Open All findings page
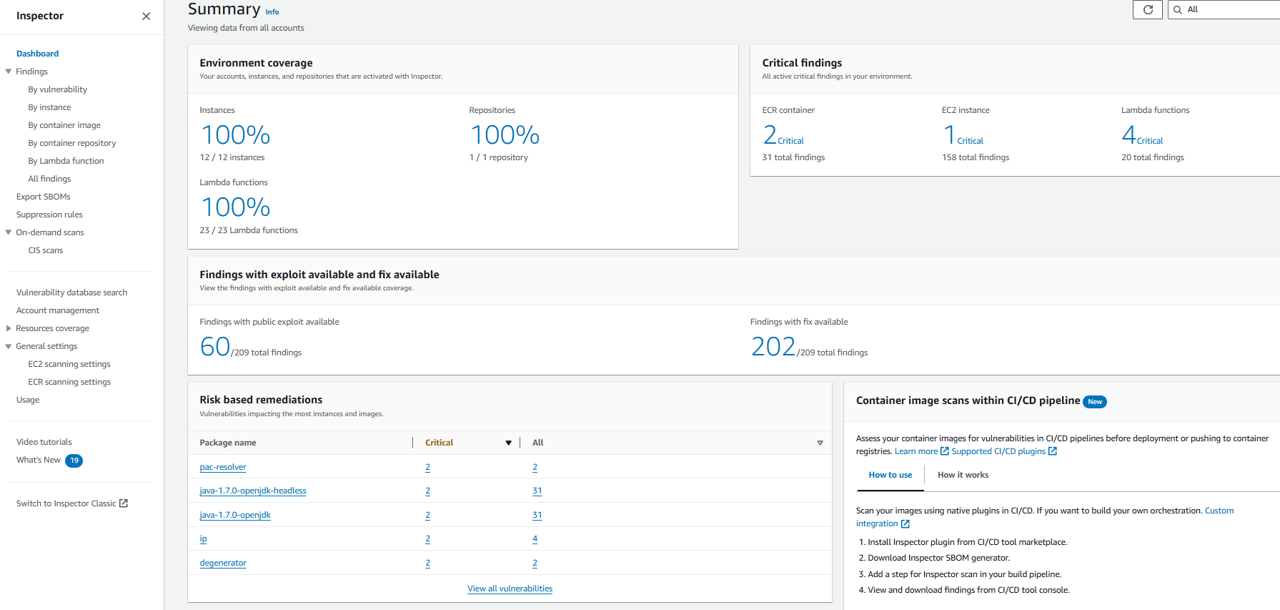The width and height of the screenshot is (1280, 610). pyautogui.click(x=49, y=179)
